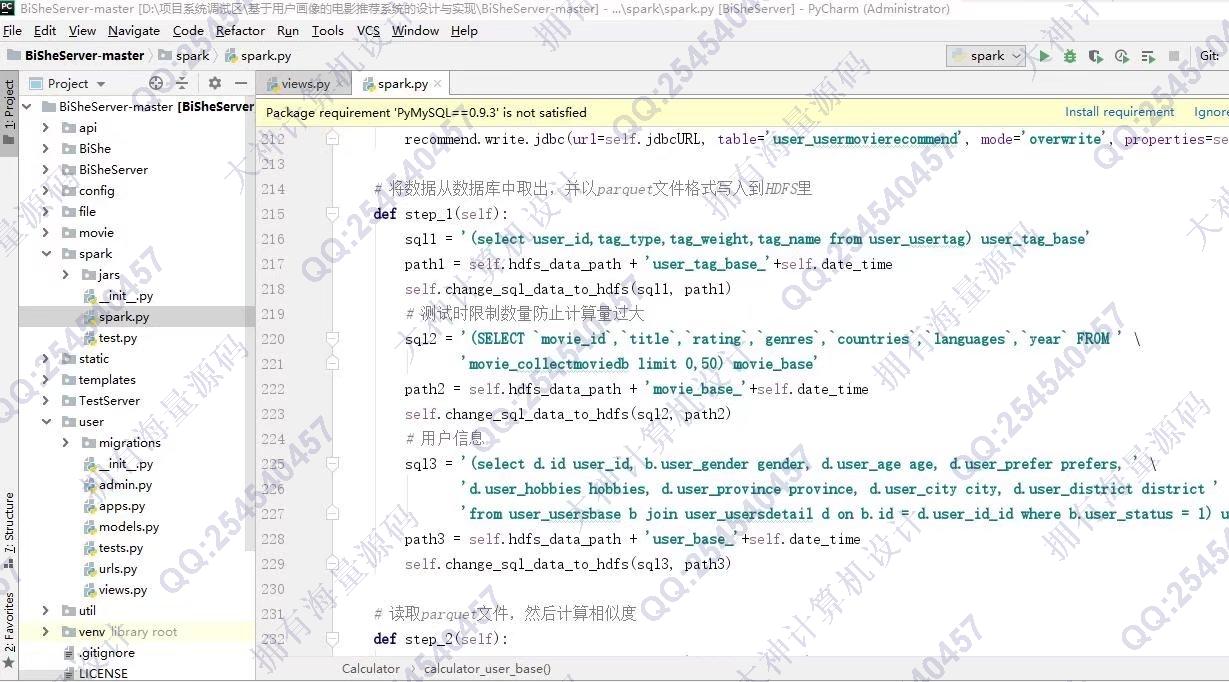
Task: Click the Edit menu
Action: point(45,31)
